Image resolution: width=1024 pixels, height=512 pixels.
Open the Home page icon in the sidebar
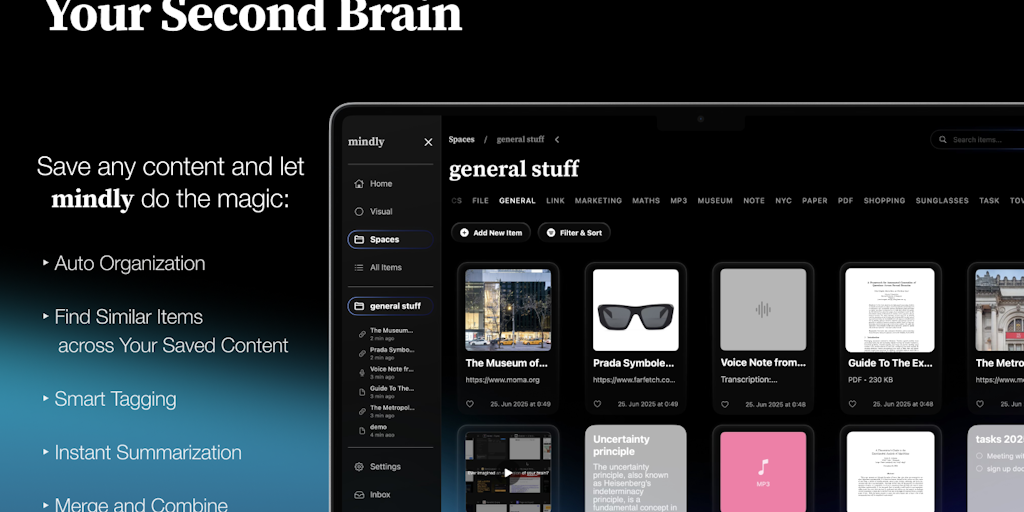click(359, 184)
